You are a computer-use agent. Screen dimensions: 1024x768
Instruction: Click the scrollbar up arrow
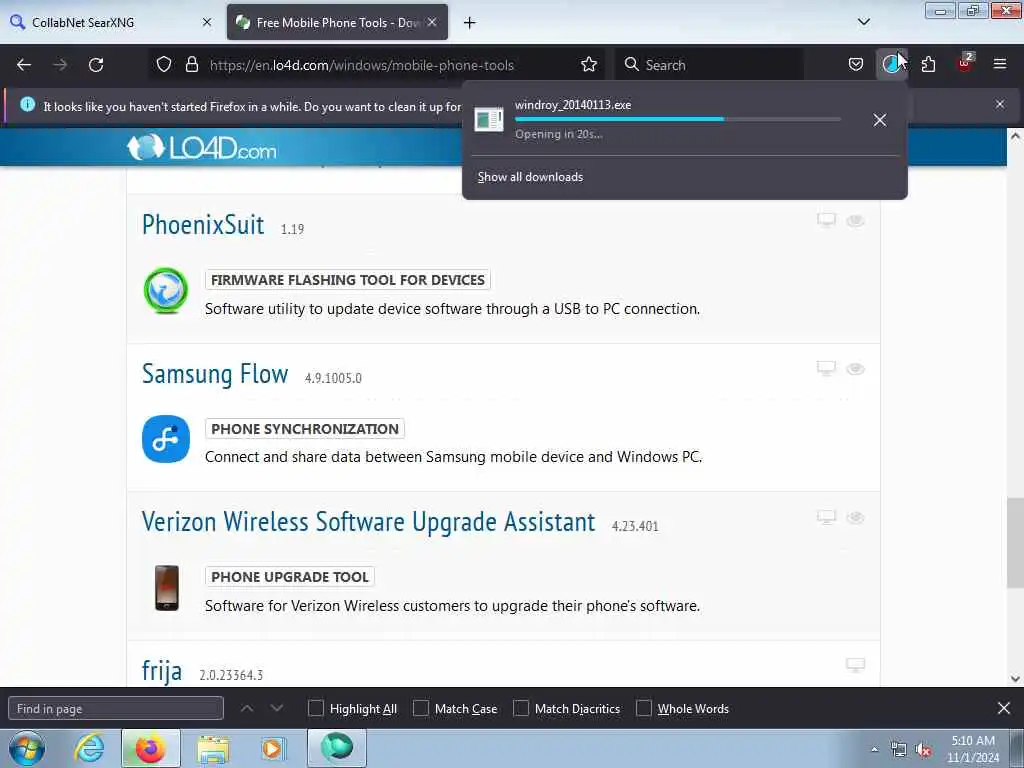pyautogui.click(x=1015, y=136)
